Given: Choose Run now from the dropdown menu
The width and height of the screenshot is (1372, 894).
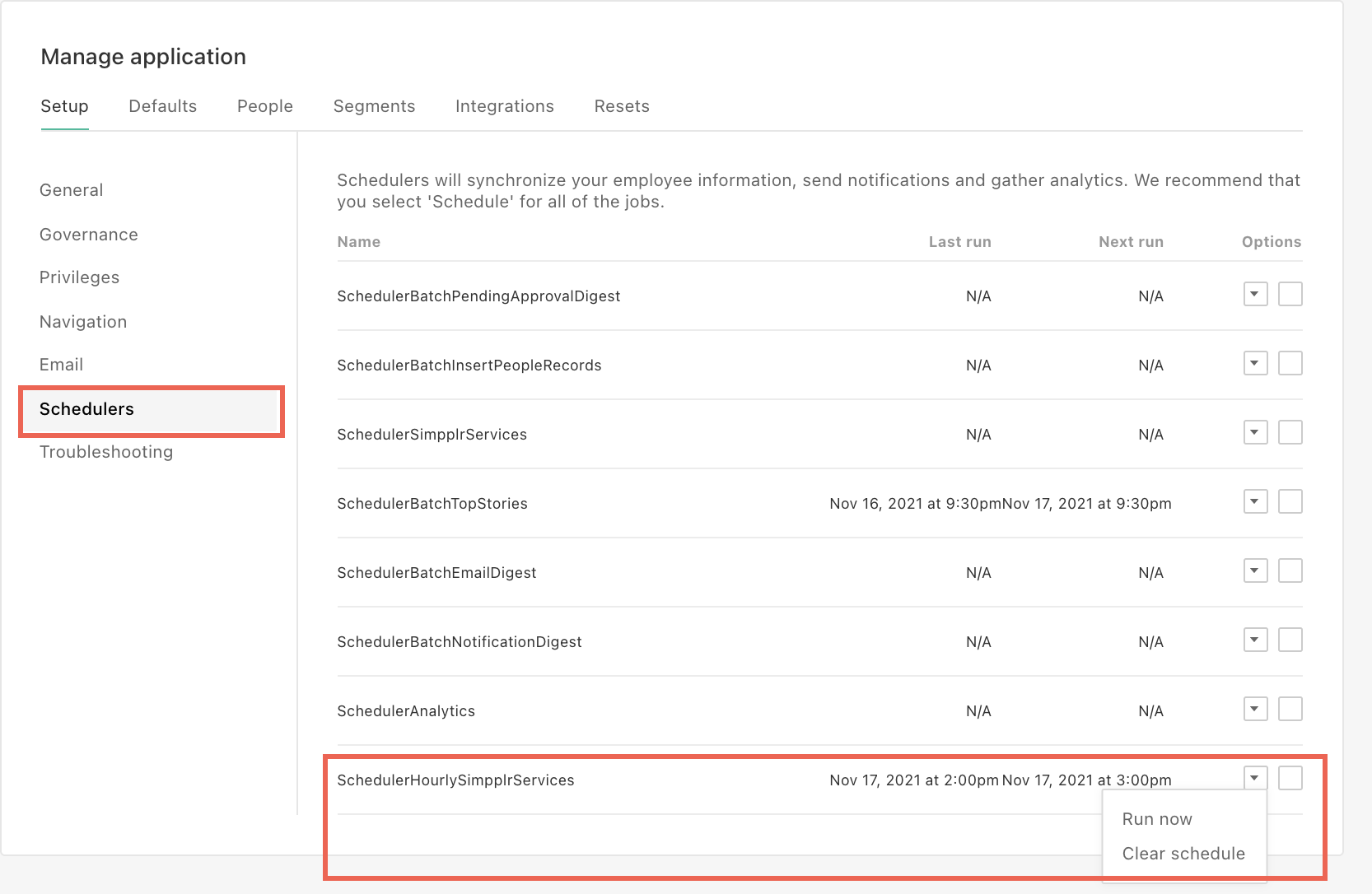Looking at the screenshot, I should point(1157,819).
